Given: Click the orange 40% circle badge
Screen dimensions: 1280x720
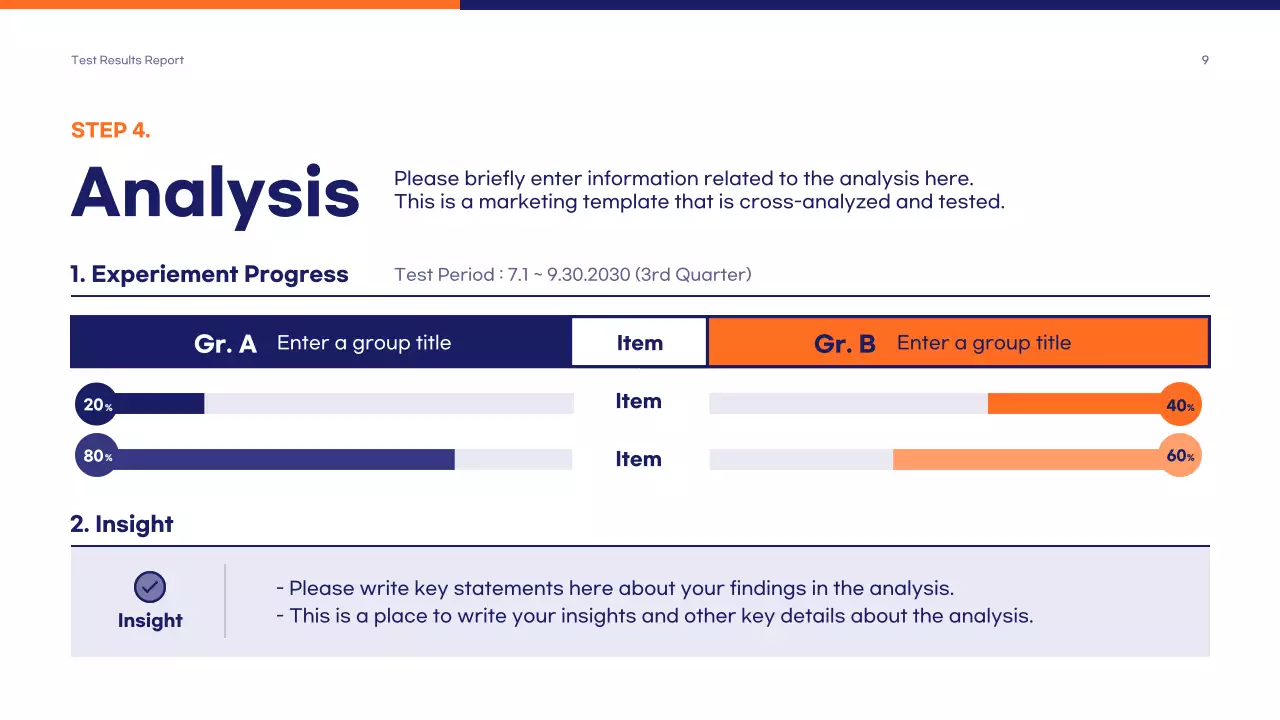Looking at the screenshot, I should (1180, 405).
